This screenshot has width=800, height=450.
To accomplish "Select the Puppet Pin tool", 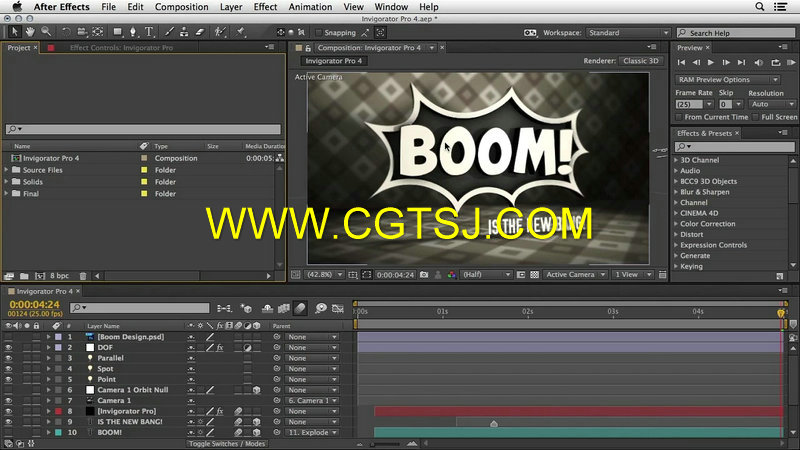I will (240, 32).
